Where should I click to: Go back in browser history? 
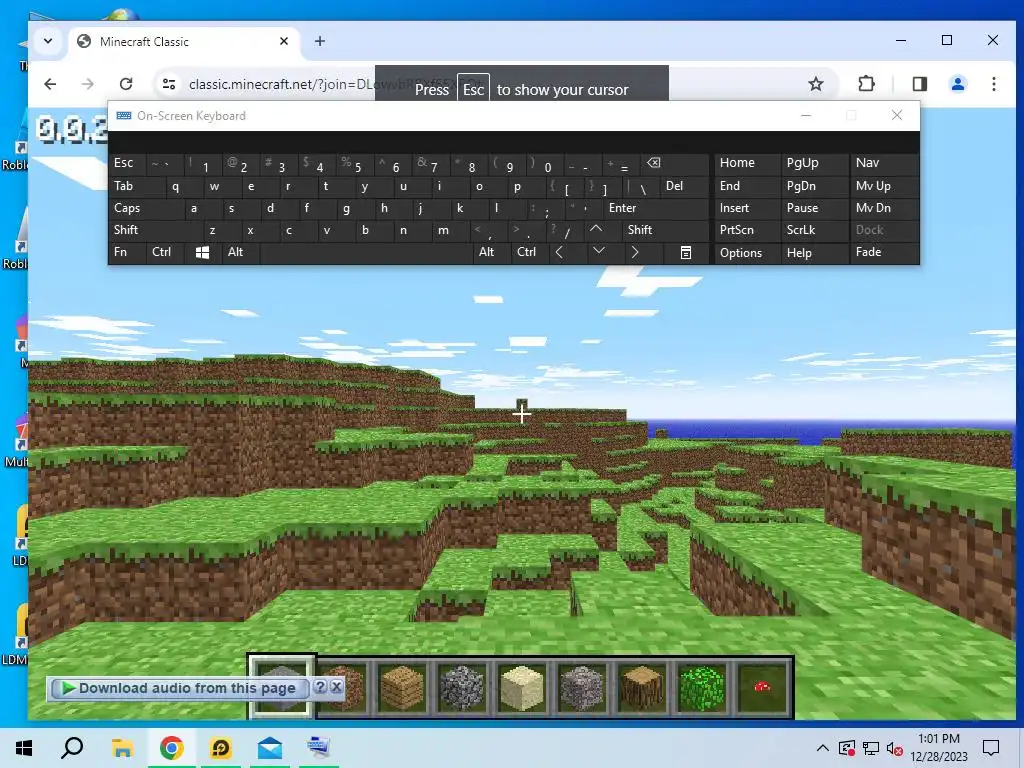[x=50, y=84]
